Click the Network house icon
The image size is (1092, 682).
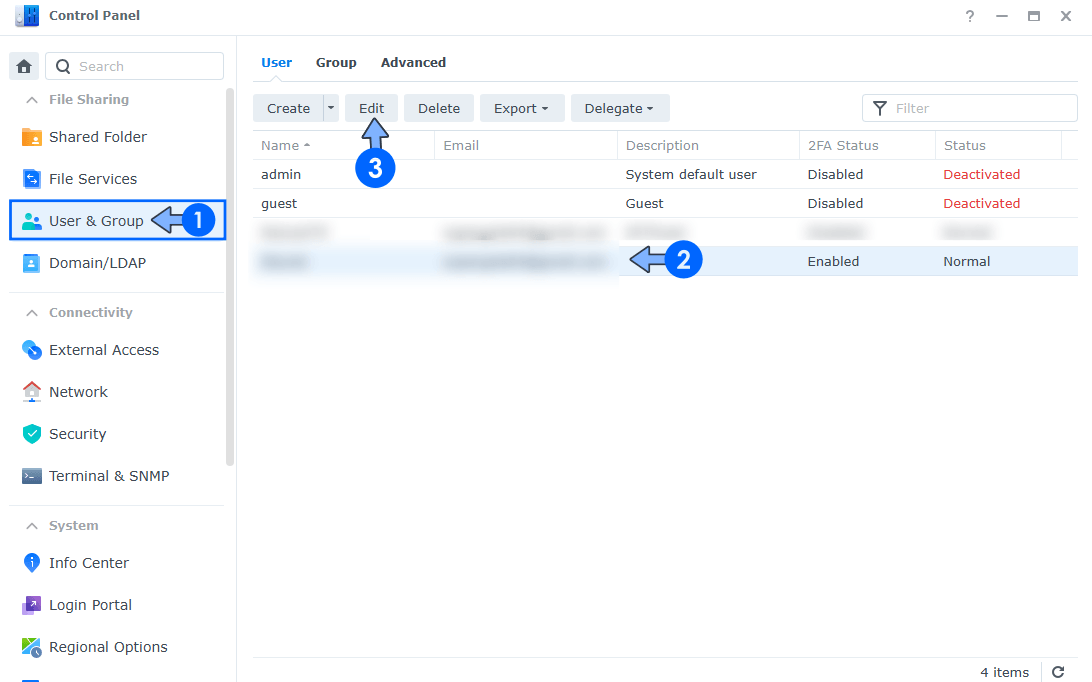31,392
